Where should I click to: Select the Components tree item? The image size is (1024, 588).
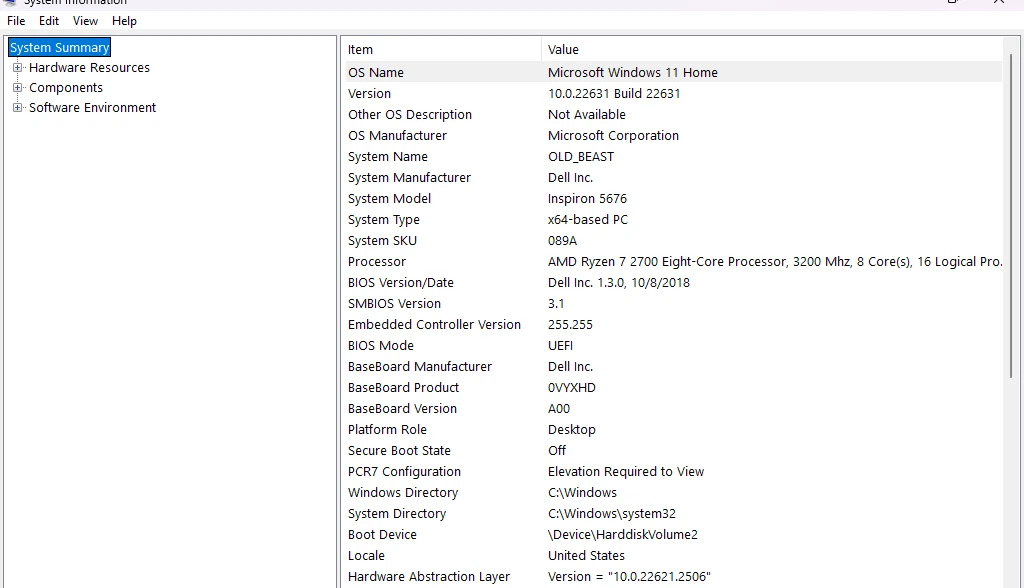coord(66,88)
